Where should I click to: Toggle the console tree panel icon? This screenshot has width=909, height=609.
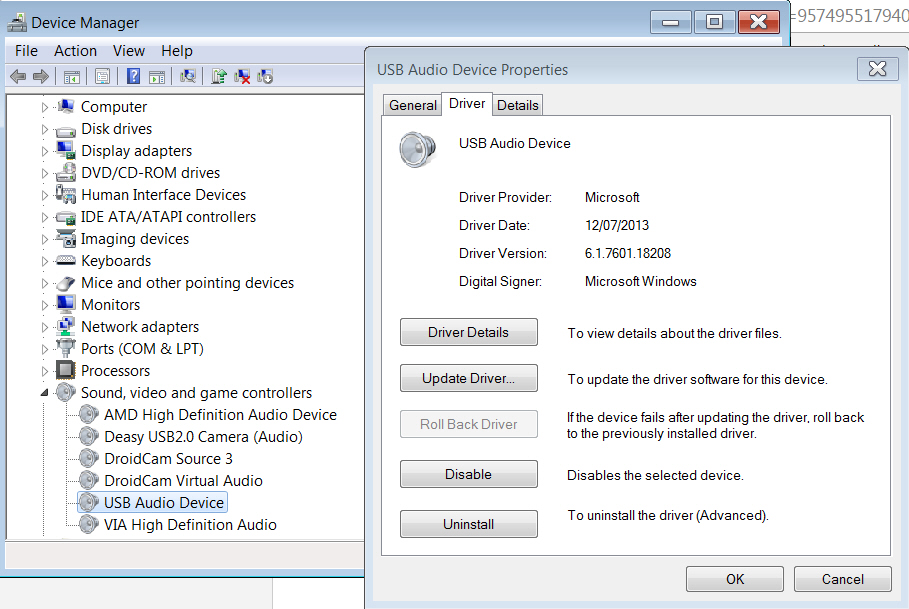(71, 76)
